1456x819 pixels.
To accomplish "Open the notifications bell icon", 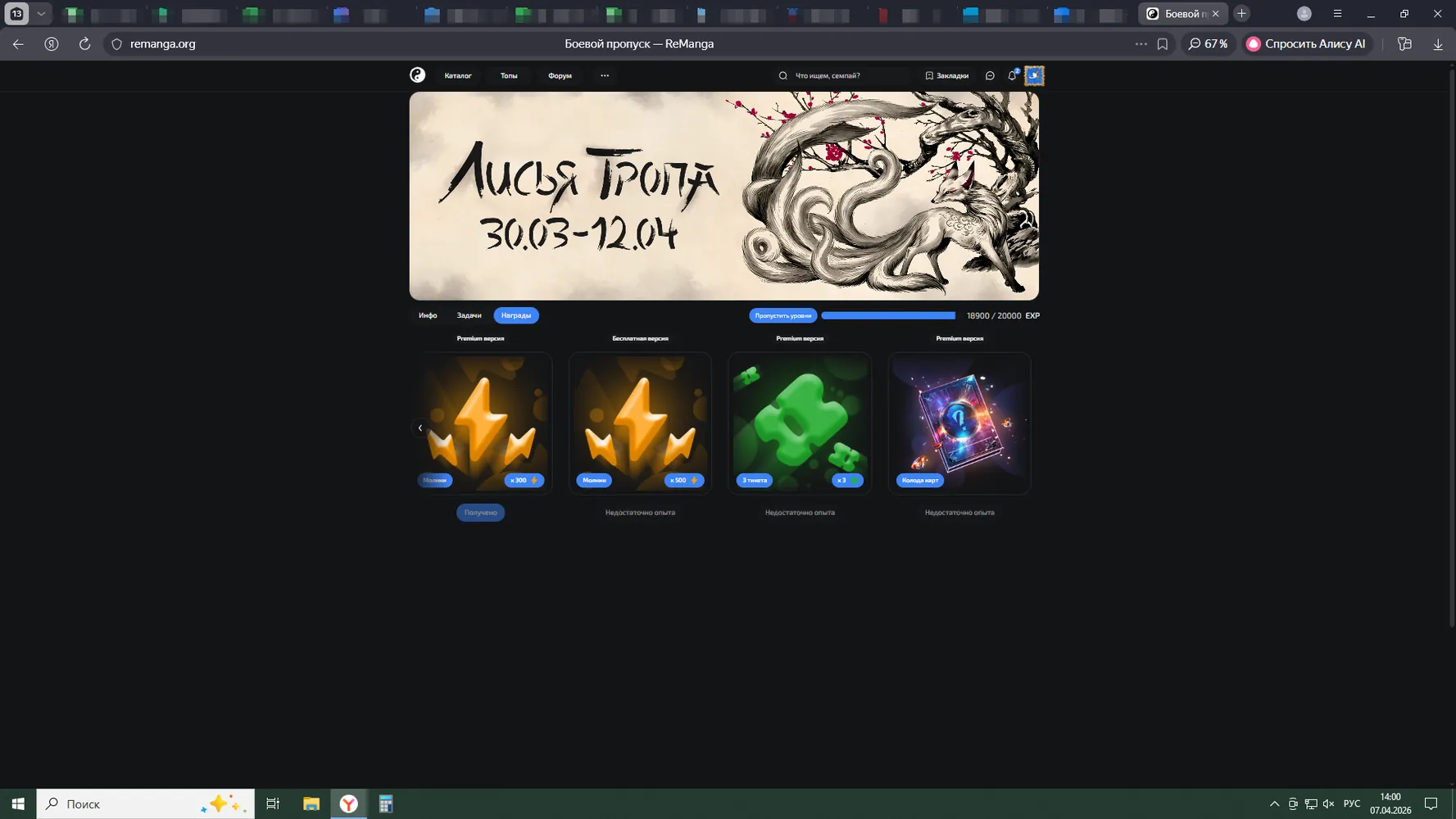I will point(1012,75).
